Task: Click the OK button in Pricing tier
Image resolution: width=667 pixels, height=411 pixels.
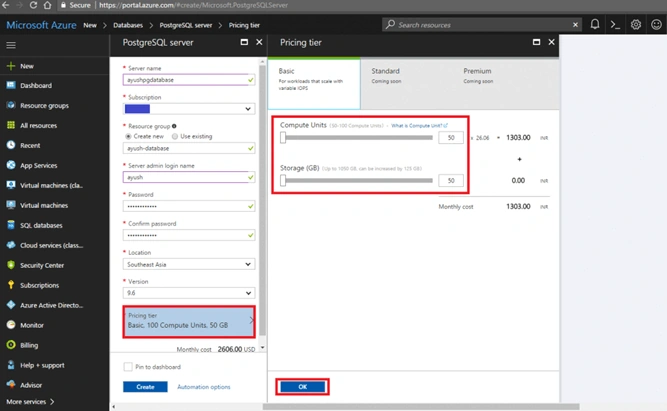Action: point(302,387)
